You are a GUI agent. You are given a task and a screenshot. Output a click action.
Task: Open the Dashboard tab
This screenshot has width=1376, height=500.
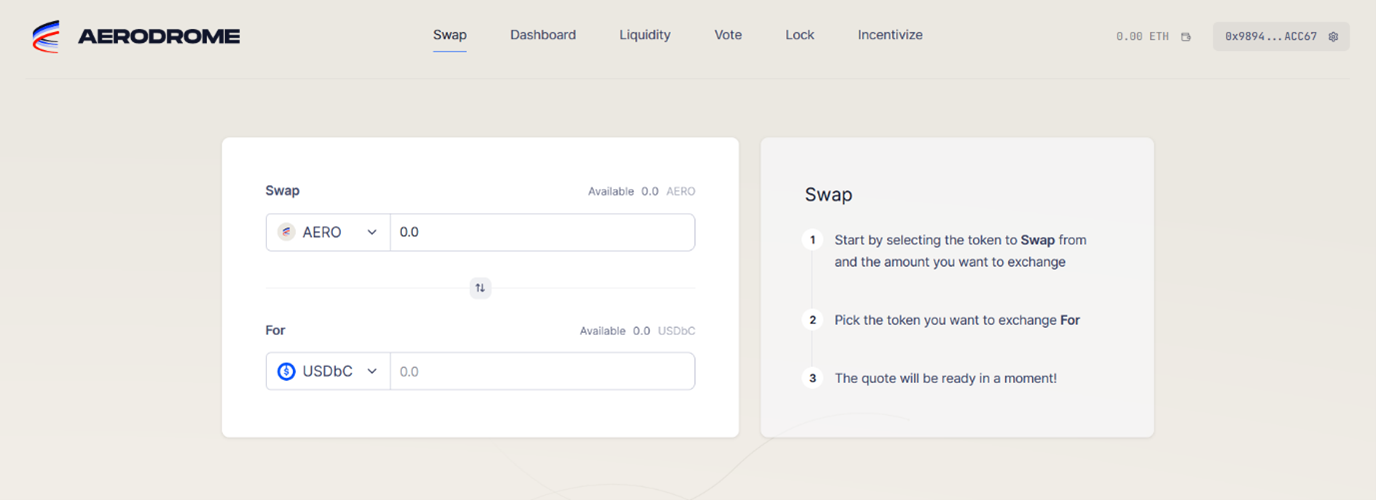click(543, 35)
